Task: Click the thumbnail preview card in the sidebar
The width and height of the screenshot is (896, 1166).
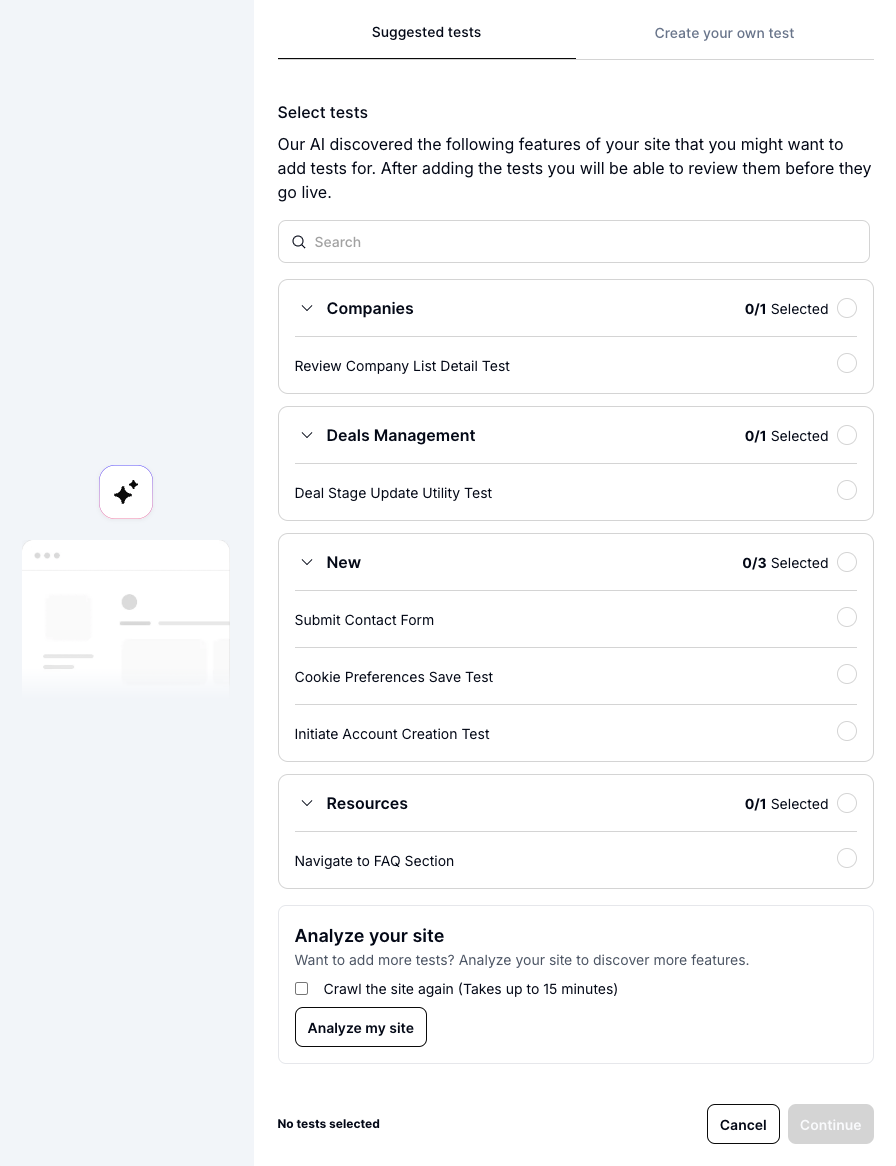Action: (125, 616)
